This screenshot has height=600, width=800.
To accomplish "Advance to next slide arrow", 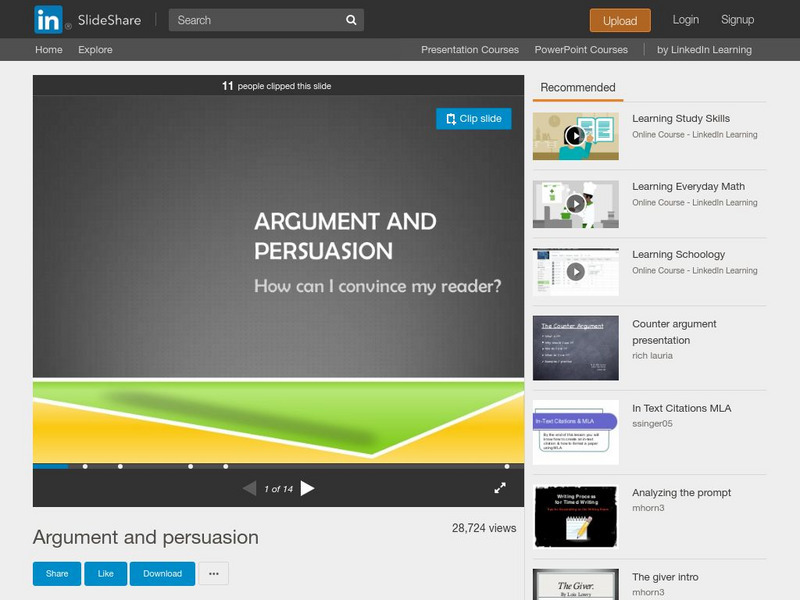I will coord(307,489).
